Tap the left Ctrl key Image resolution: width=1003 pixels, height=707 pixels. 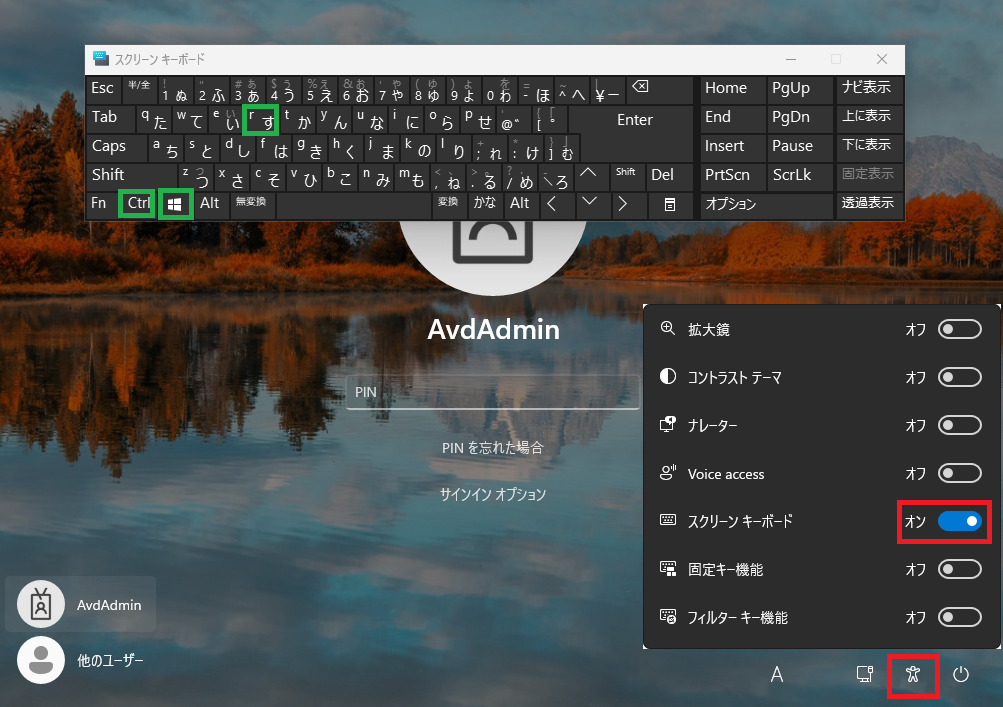click(x=137, y=204)
